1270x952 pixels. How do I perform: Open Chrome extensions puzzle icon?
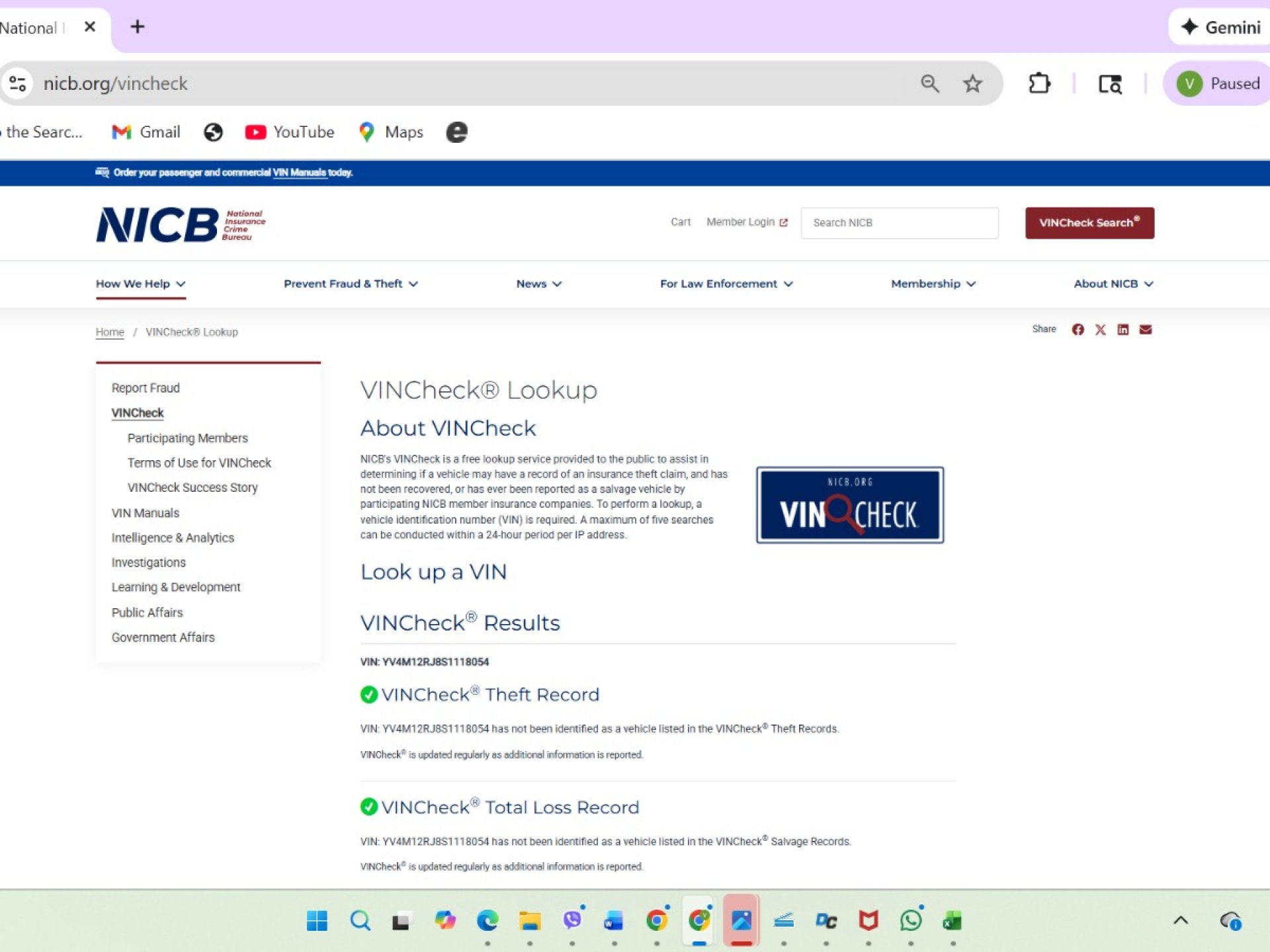click(1039, 83)
